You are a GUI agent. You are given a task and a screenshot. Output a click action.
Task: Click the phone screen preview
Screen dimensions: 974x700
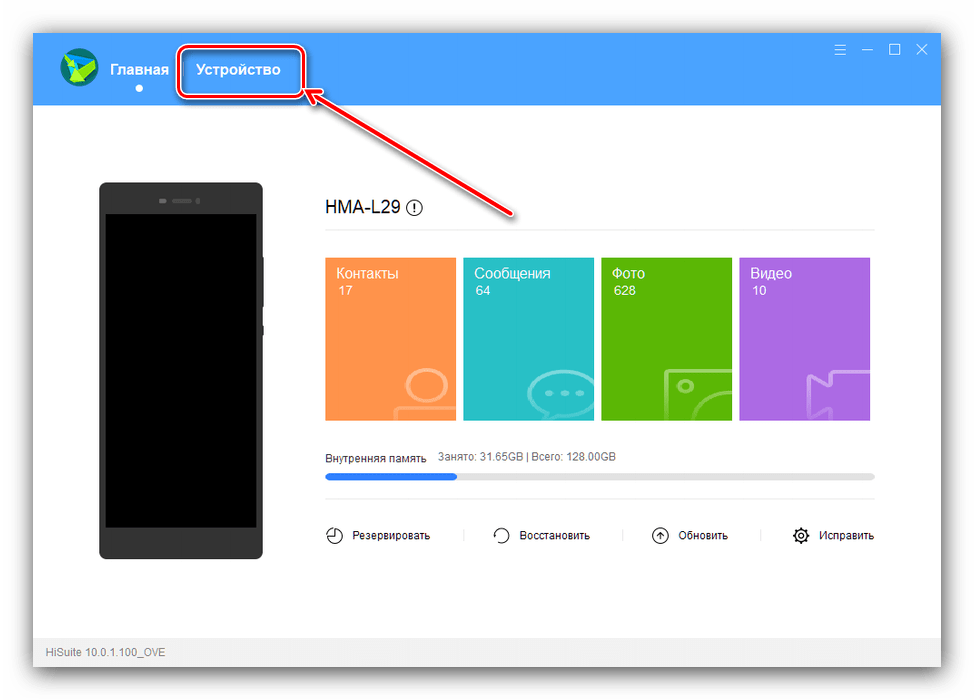[x=181, y=370]
